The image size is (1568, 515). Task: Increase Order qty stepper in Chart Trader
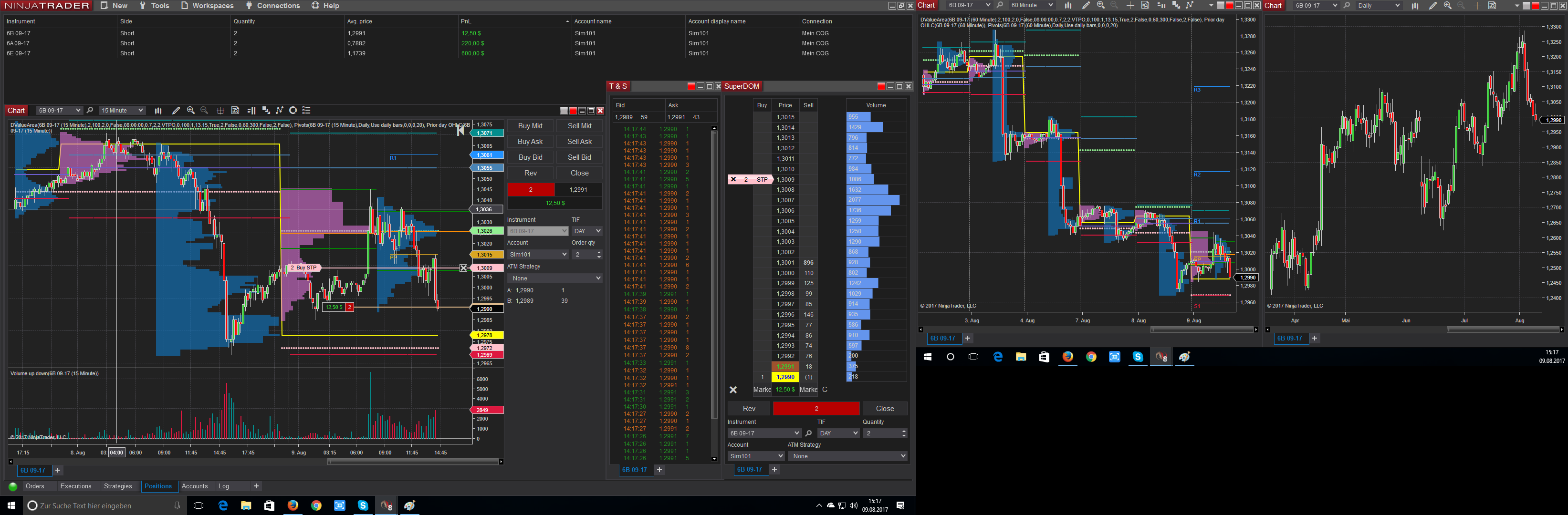[599, 252]
